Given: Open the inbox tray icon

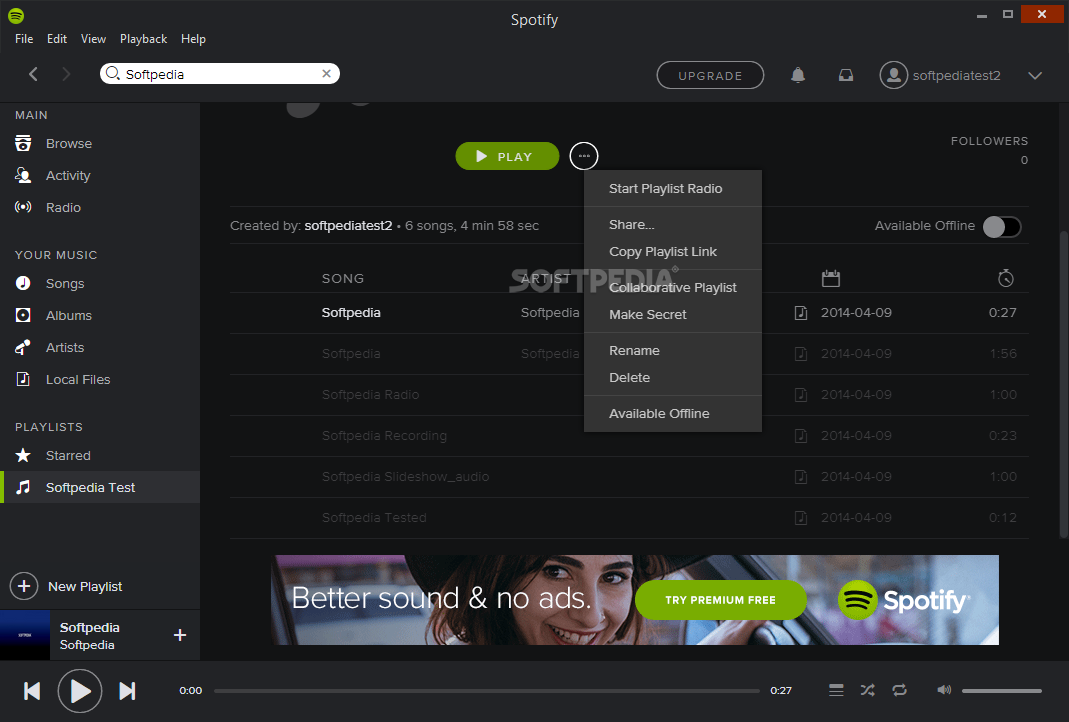Looking at the screenshot, I should tap(845, 75).
